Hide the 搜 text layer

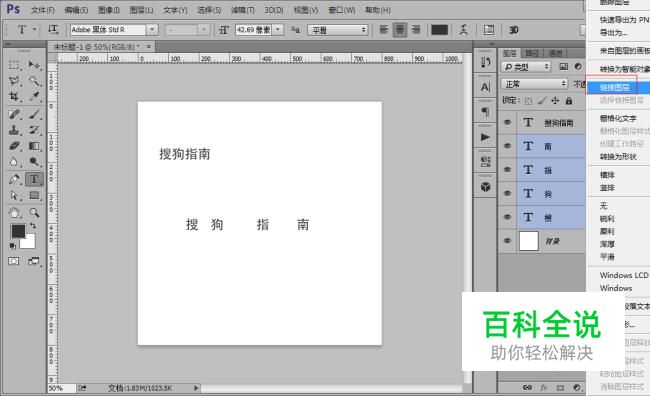(x=507, y=217)
